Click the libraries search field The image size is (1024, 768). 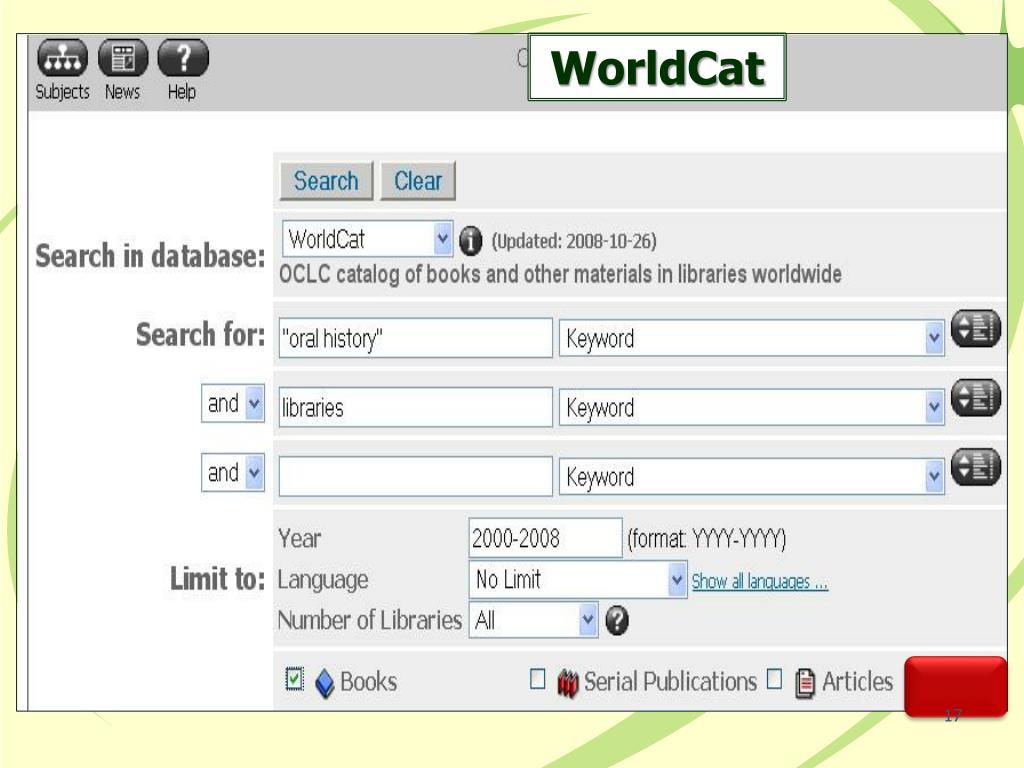click(415, 408)
